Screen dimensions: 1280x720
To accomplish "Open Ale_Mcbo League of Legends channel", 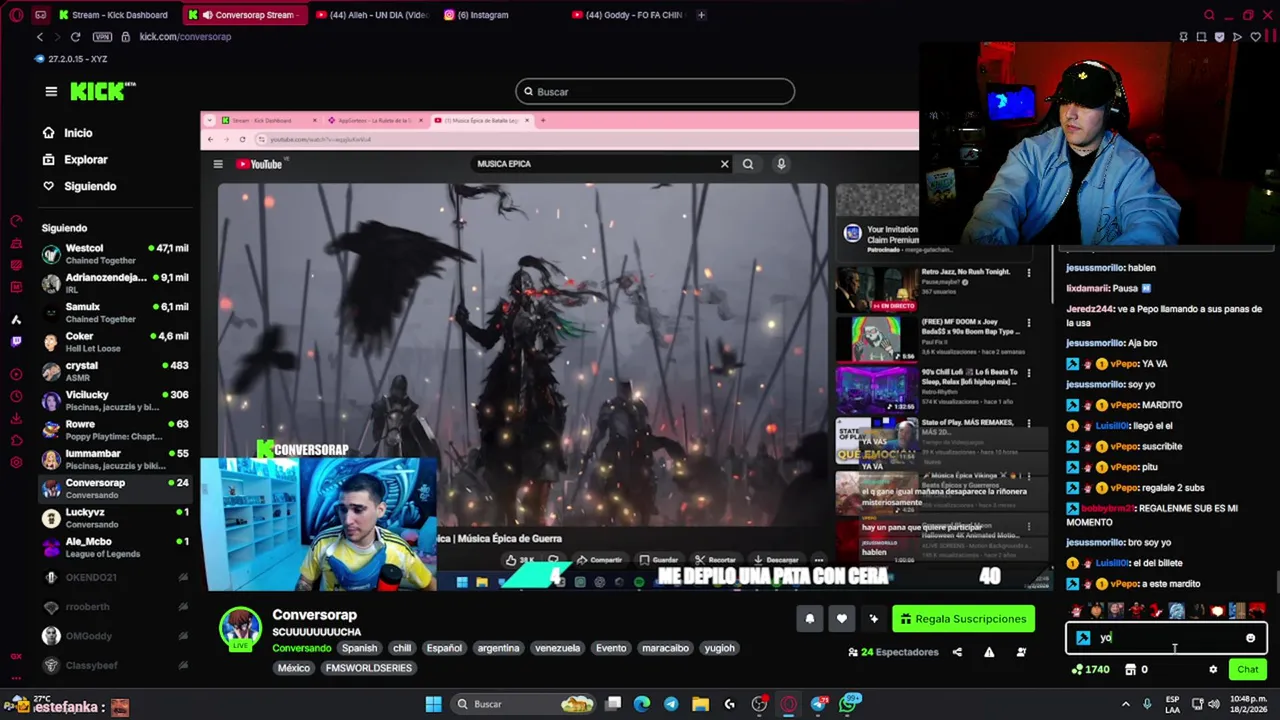I will [115, 547].
